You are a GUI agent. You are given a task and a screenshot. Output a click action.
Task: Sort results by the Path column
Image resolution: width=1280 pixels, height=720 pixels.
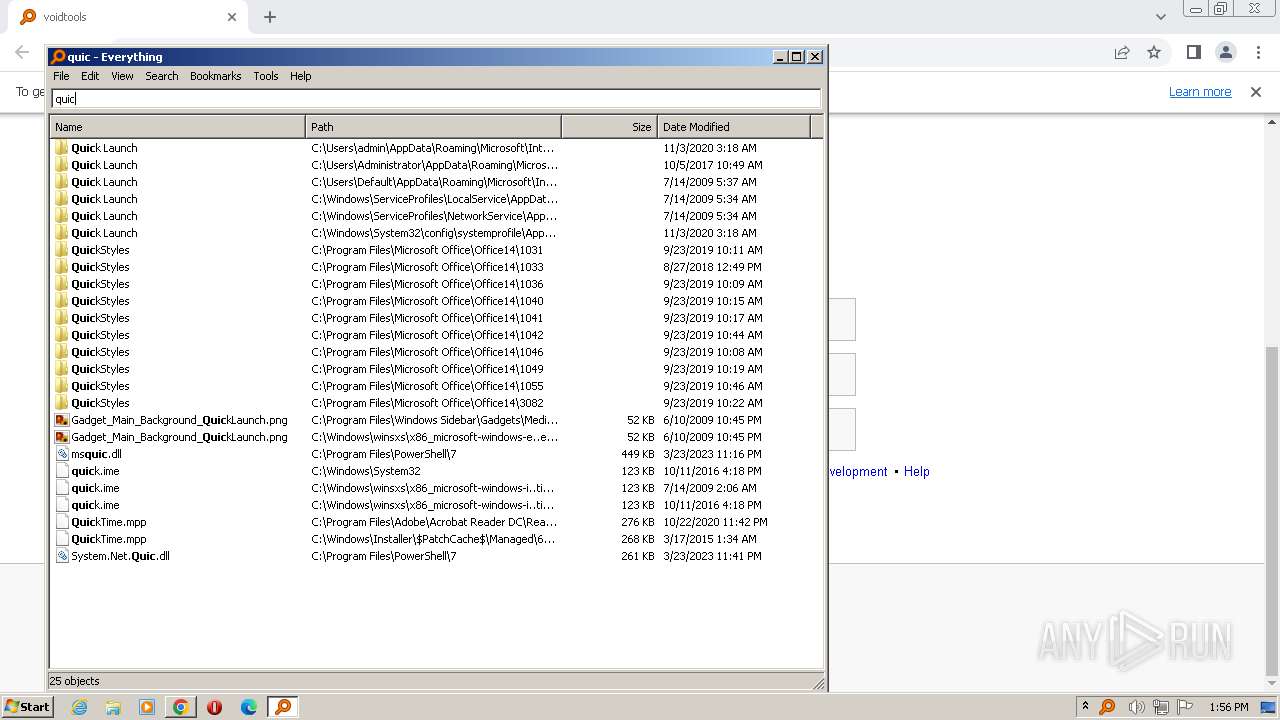click(433, 127)
